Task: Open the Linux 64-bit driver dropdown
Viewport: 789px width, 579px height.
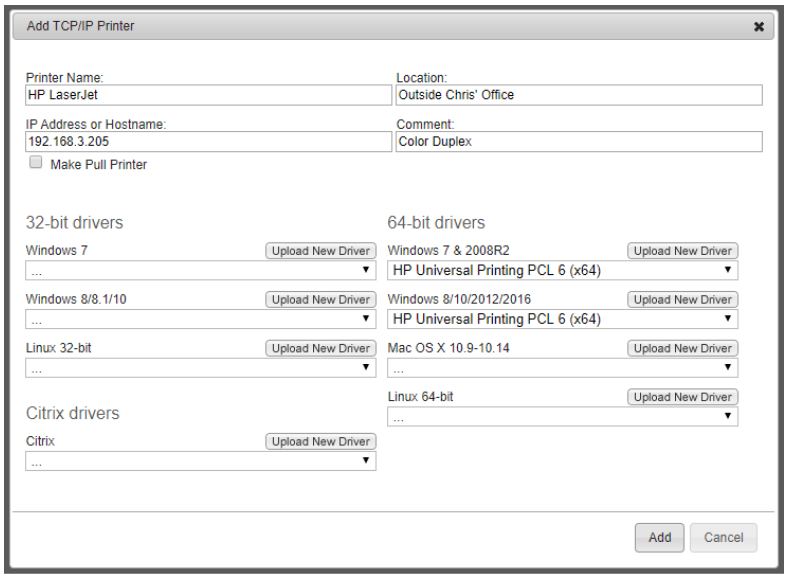Action: 562,417
